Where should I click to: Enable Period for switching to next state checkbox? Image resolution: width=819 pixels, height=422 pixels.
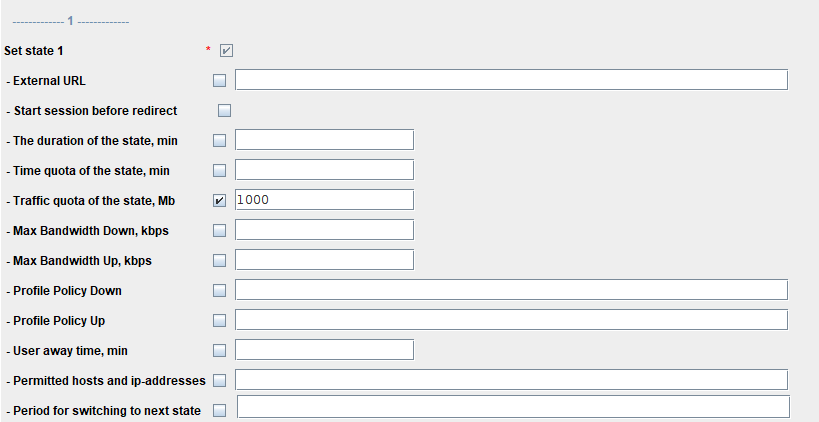tap(220, 410)
